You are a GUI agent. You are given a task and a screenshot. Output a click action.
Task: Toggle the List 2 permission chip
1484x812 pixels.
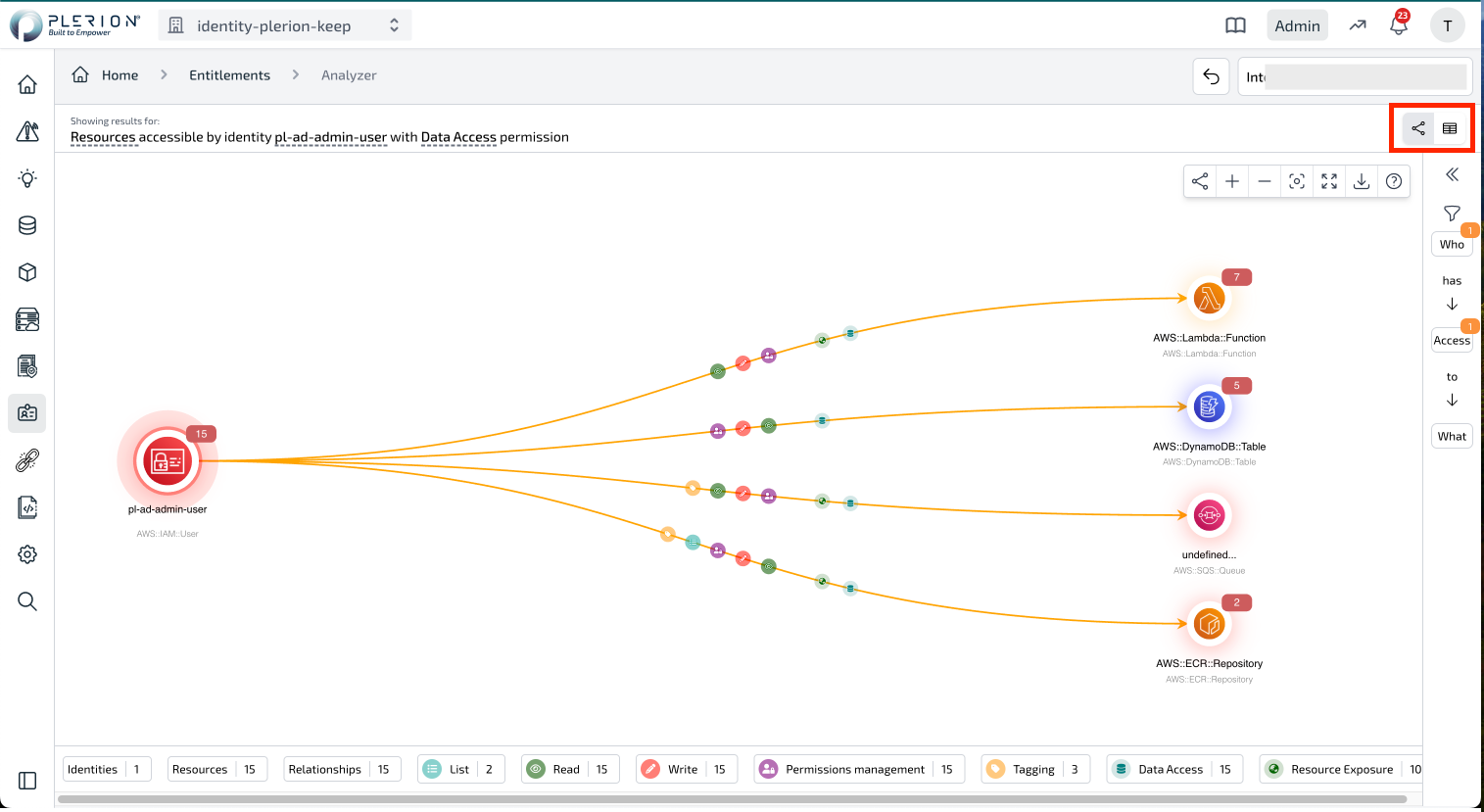click(461, 769)
